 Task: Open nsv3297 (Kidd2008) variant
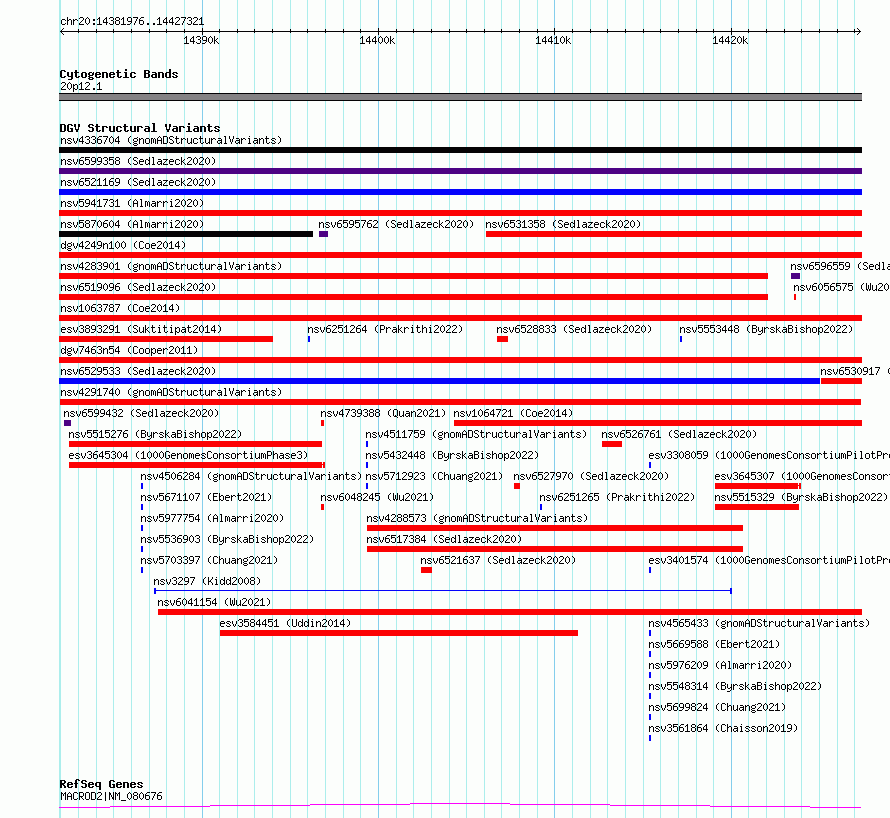pyautogui.click(x=207, y=581)
